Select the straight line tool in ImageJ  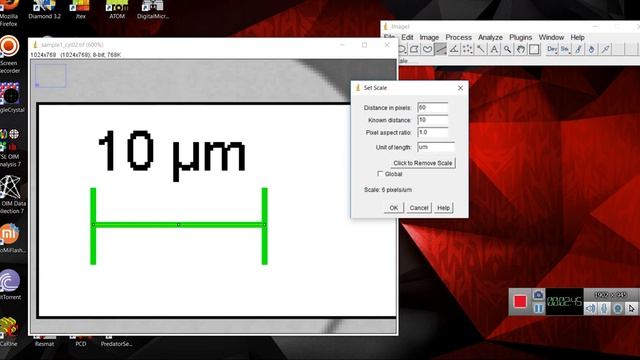point(440,49)
